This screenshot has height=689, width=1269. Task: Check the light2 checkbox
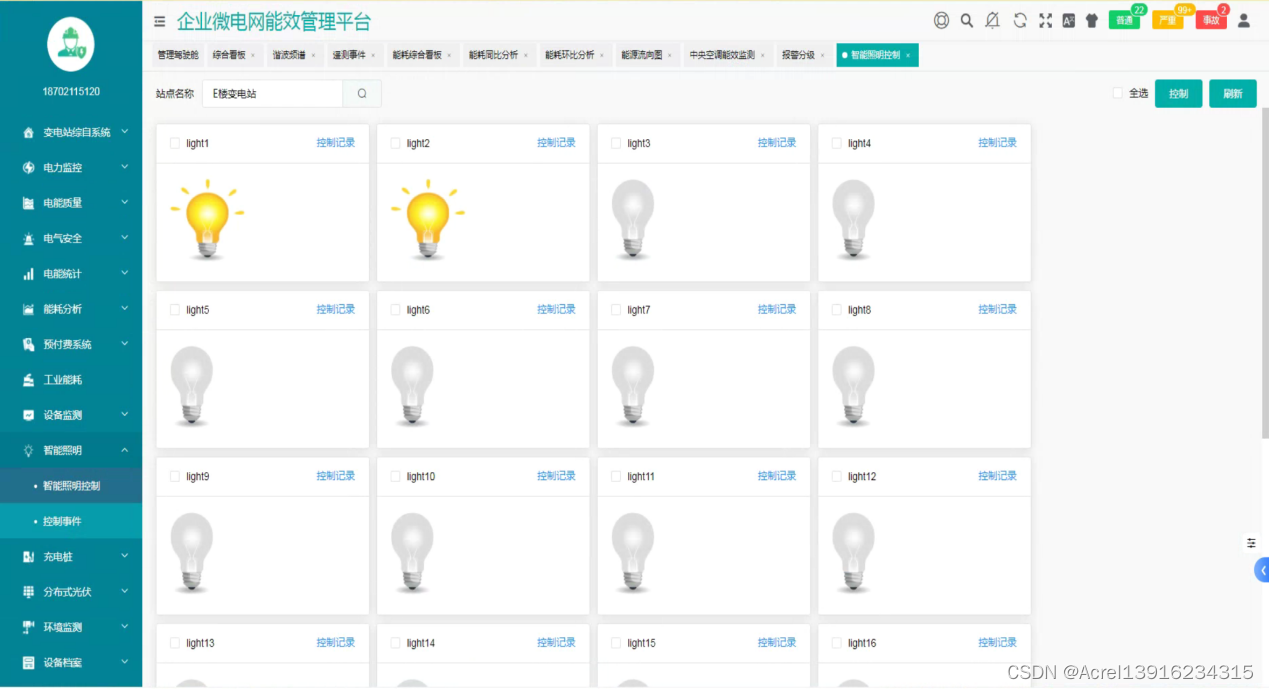click(x=395, y=144)
